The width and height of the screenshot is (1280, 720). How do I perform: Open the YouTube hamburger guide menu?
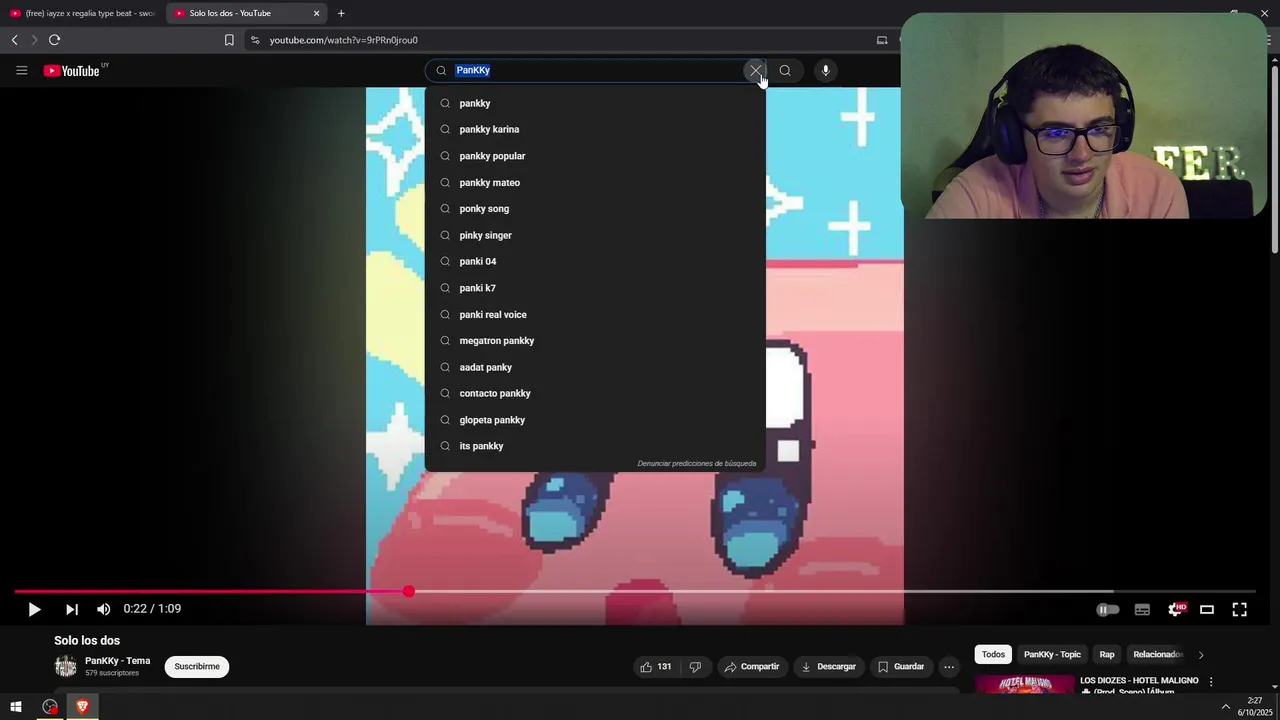click(x=21, y=70)
